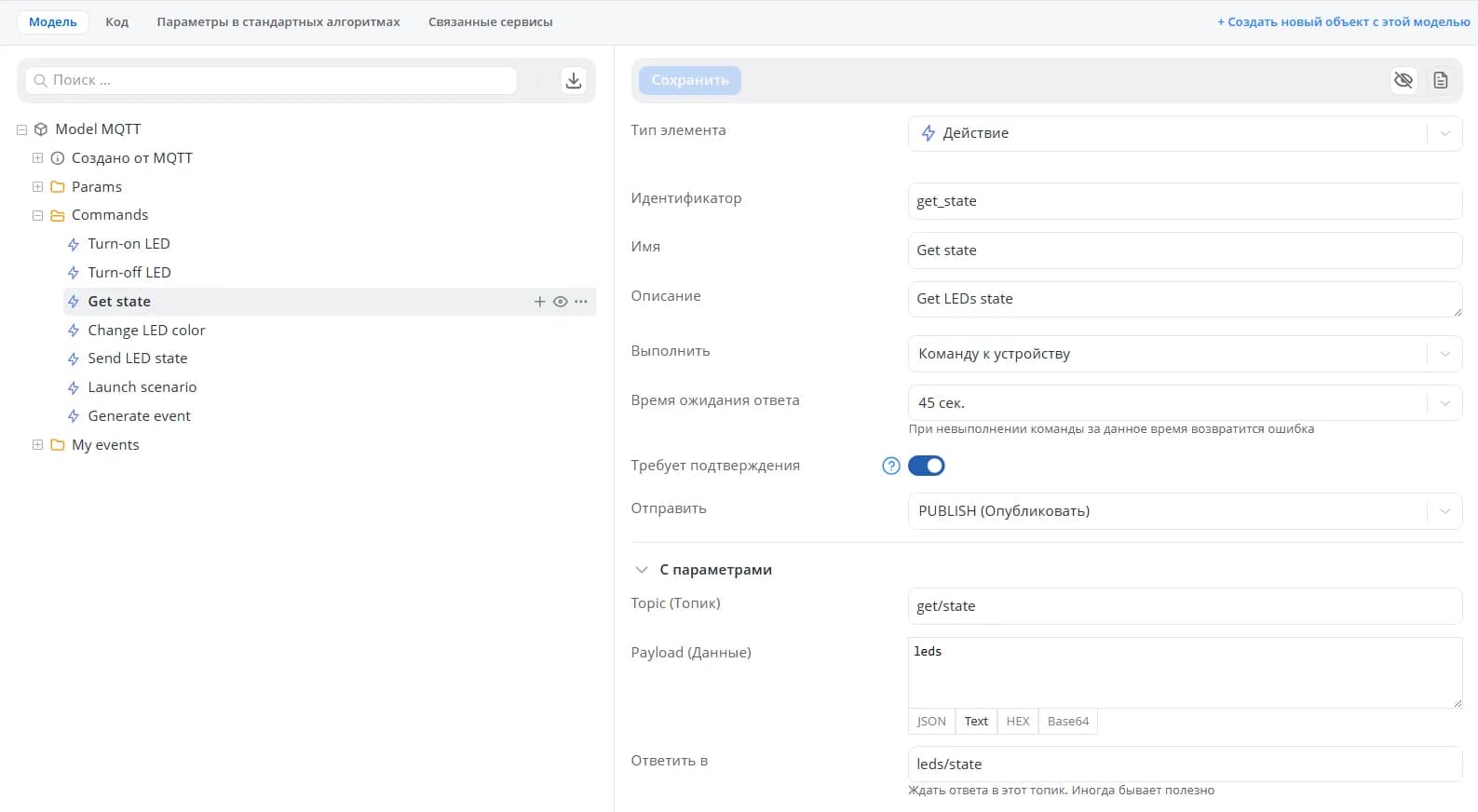Open the Тип элемента dropdown
This screenshot has width=1478, height=812.
pos(1185,133)
